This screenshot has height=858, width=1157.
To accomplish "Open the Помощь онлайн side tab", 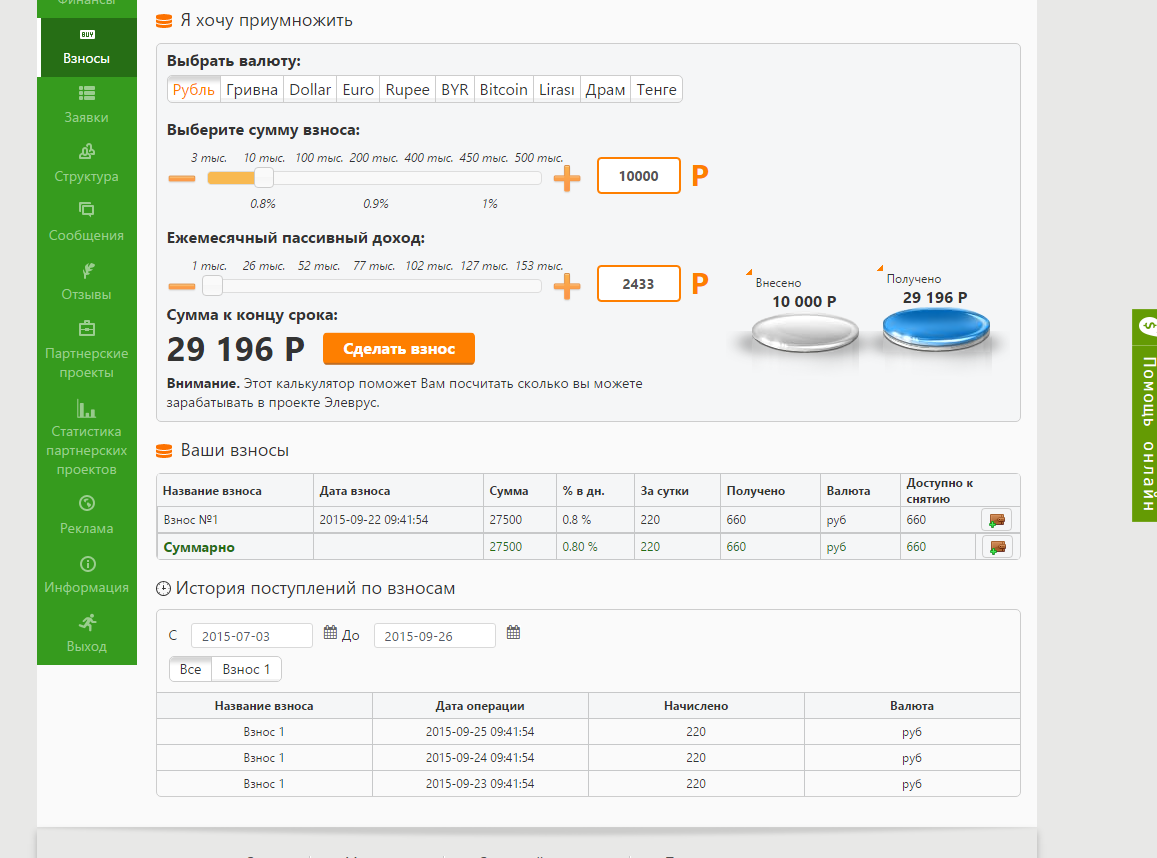I will click(x=1144, y=415).
